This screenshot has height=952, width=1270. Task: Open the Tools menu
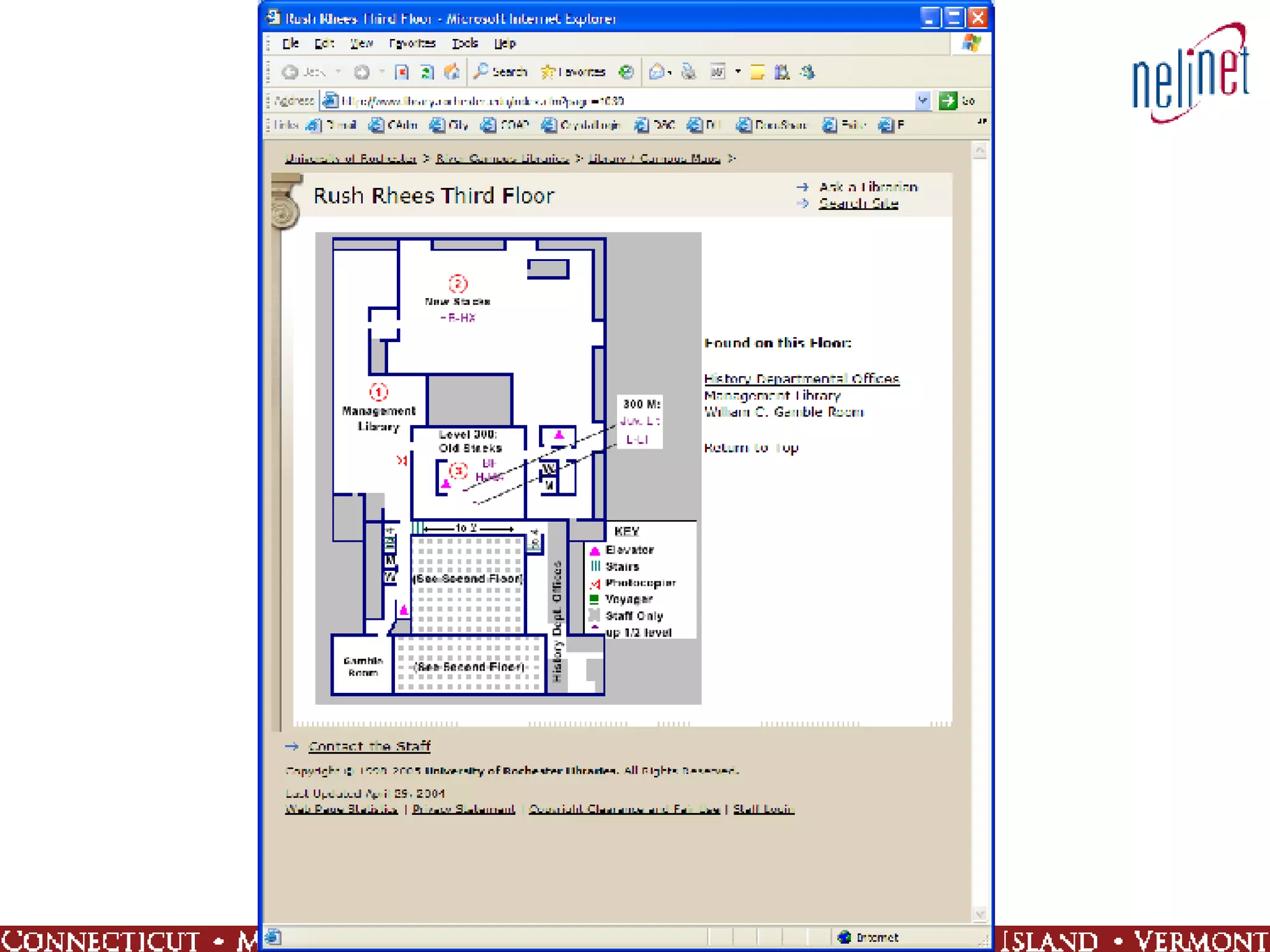[464, 43]
